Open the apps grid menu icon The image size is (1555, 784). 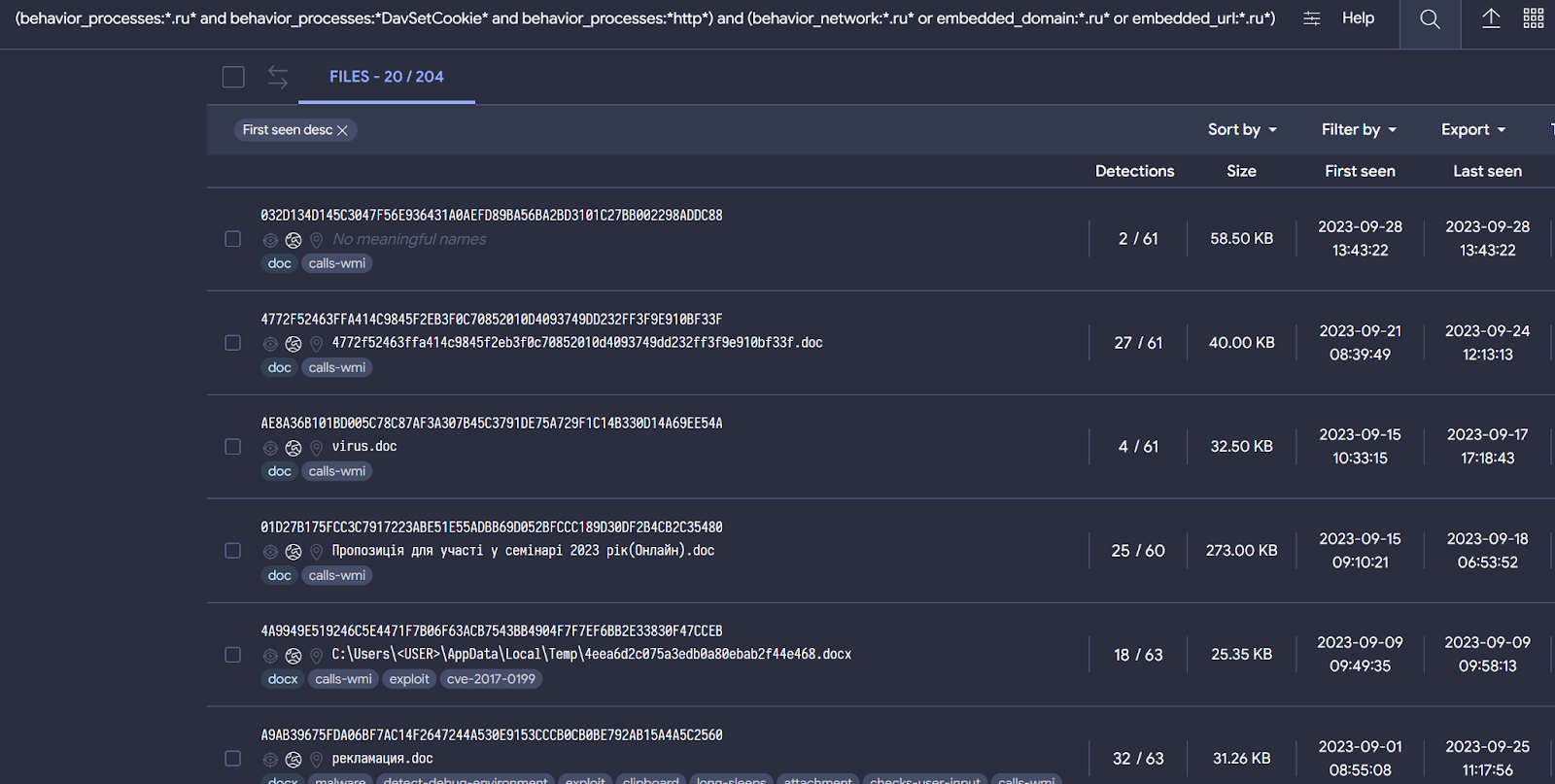(1534, 18)
